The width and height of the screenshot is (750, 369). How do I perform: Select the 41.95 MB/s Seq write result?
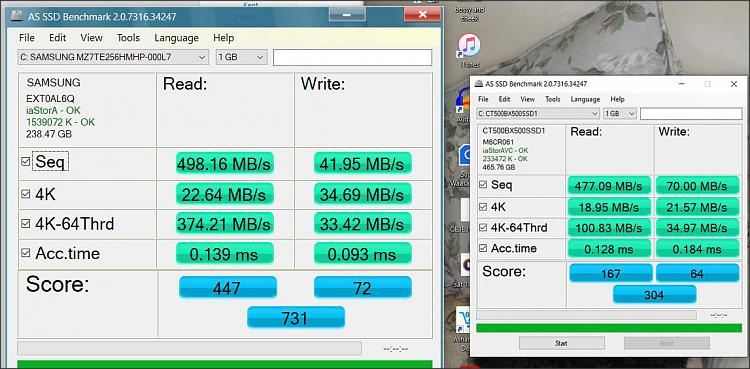coord(363,164)
